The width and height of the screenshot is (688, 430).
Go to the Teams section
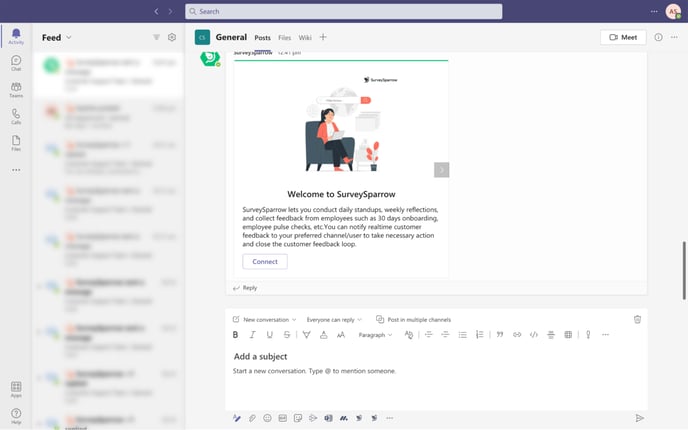click(x=16, y=90)
